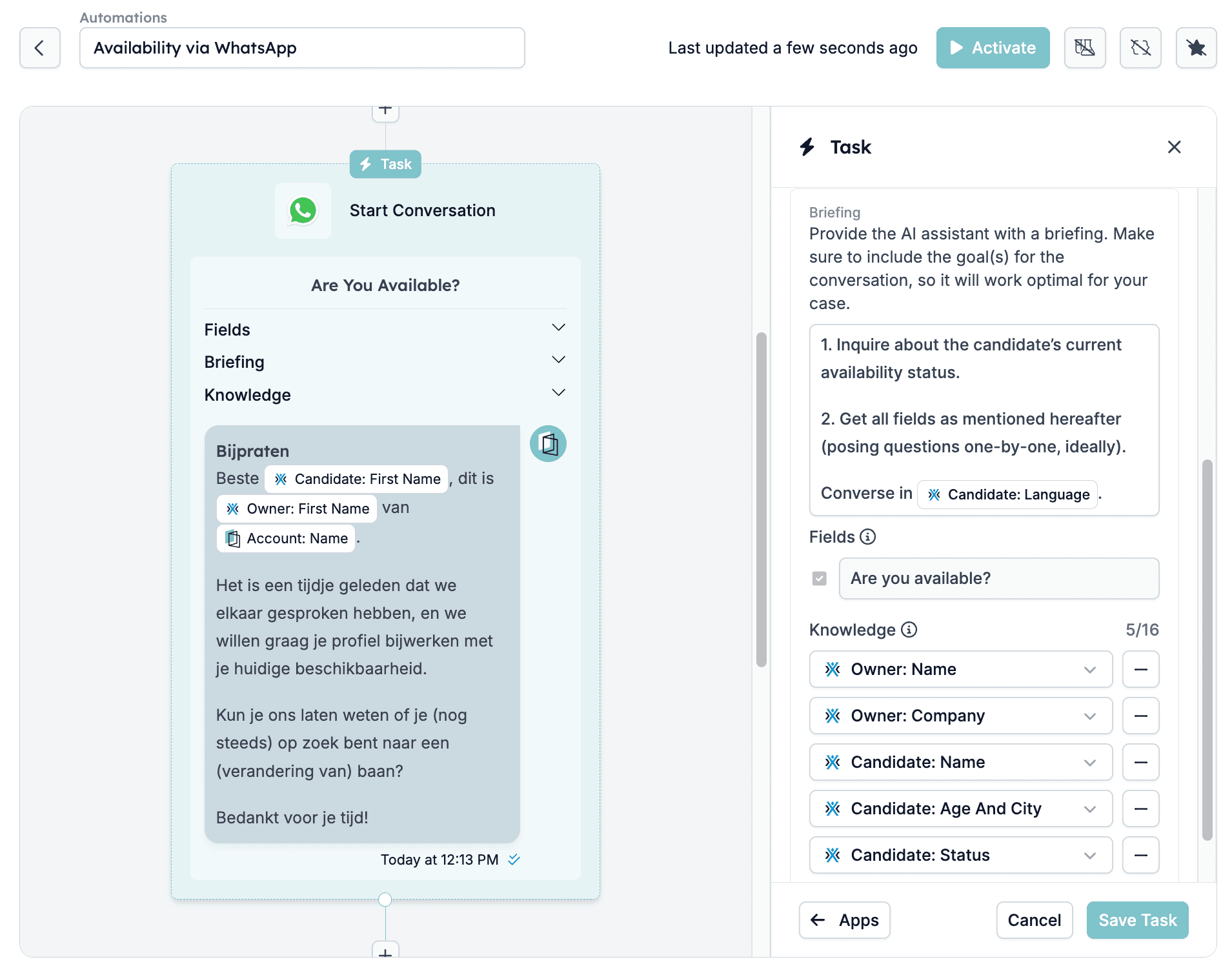Go back using the arrow button
This screenshot has width=1232, height=975.
(40, 48)
